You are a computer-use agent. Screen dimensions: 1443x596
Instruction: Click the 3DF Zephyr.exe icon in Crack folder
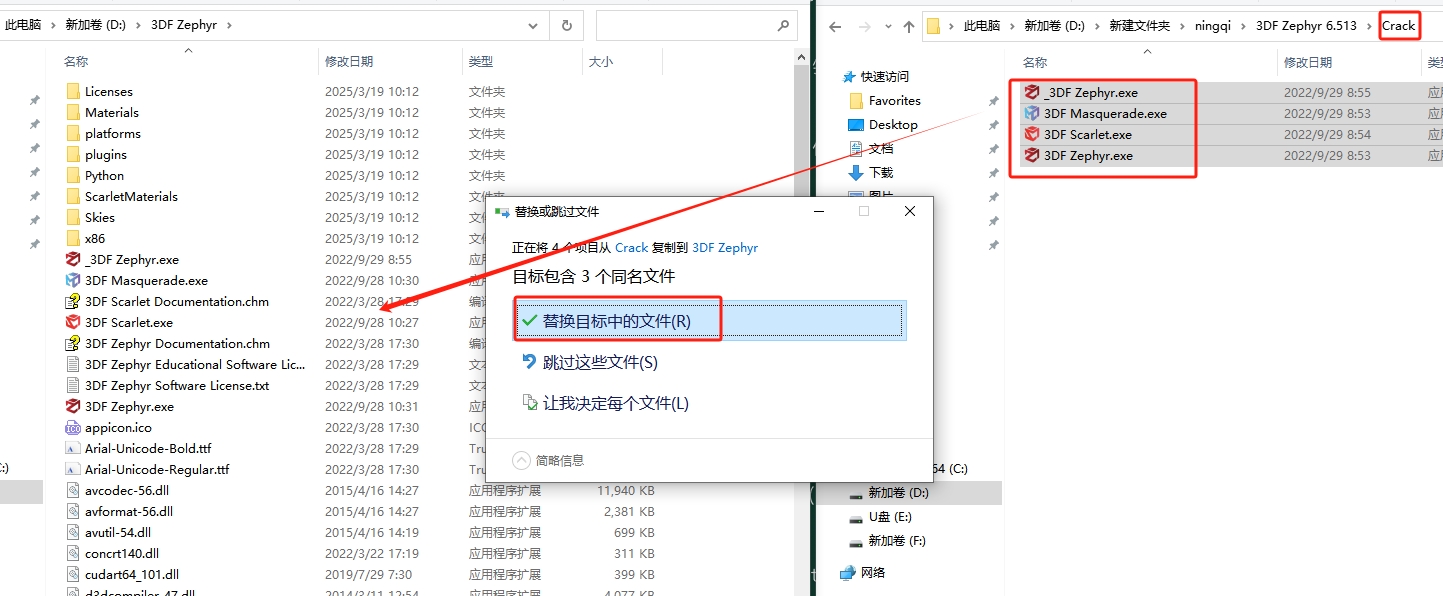click(x=1032, y=155)
